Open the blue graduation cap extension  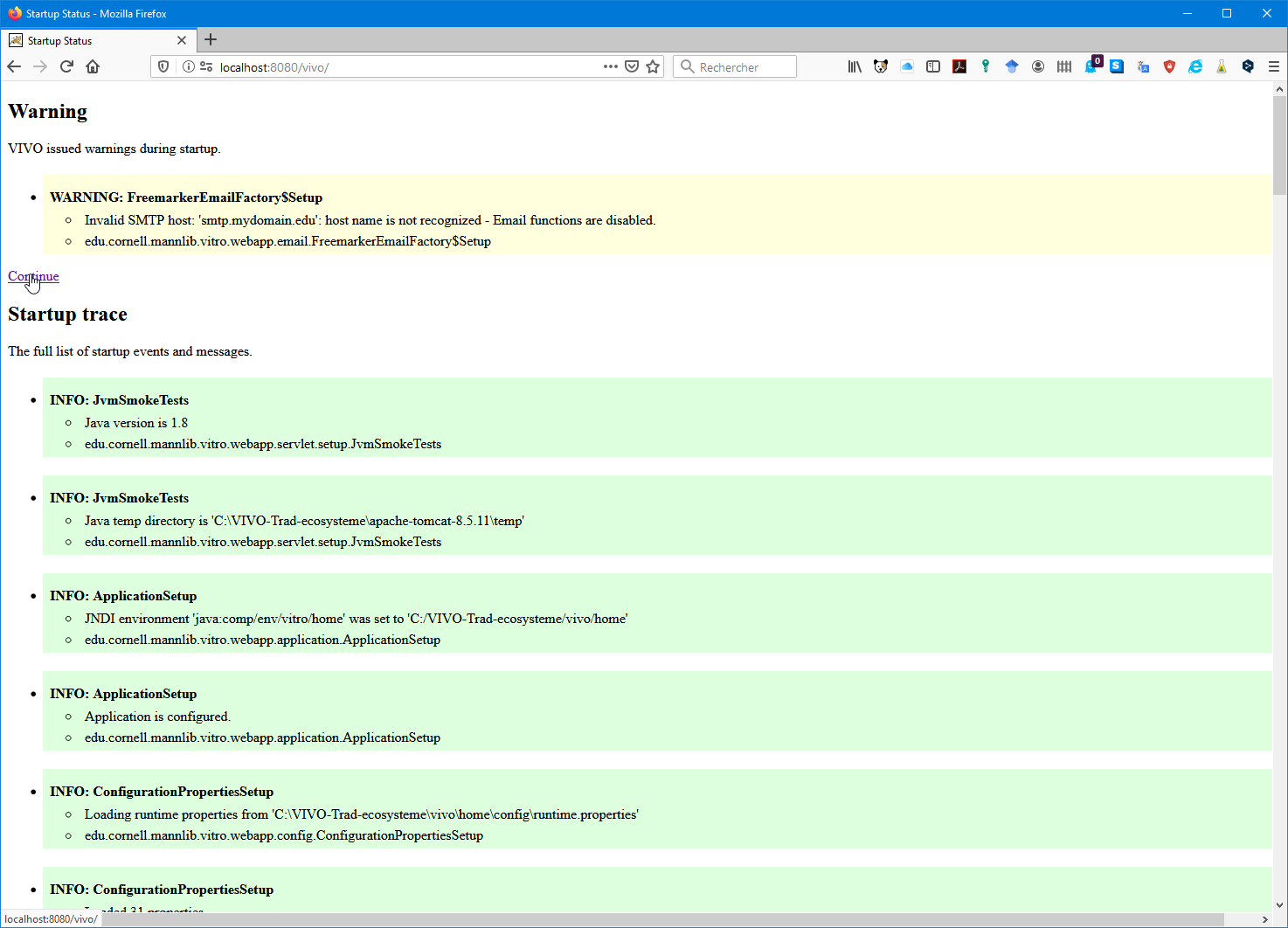click(1012, 66)
